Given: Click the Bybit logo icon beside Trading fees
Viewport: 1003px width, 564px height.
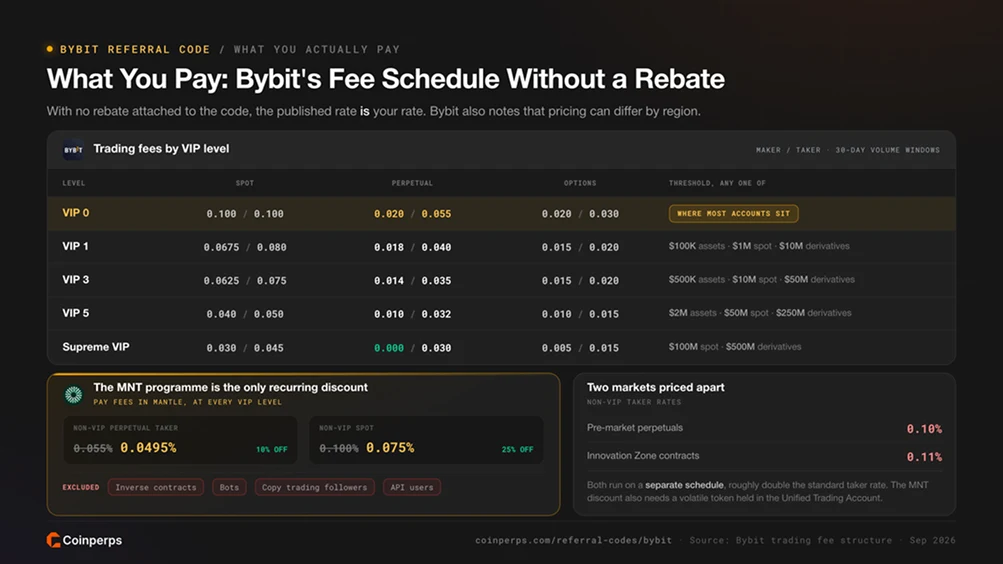Looking at the screenshot, I should pyautogui.click(x=73, y=150).
